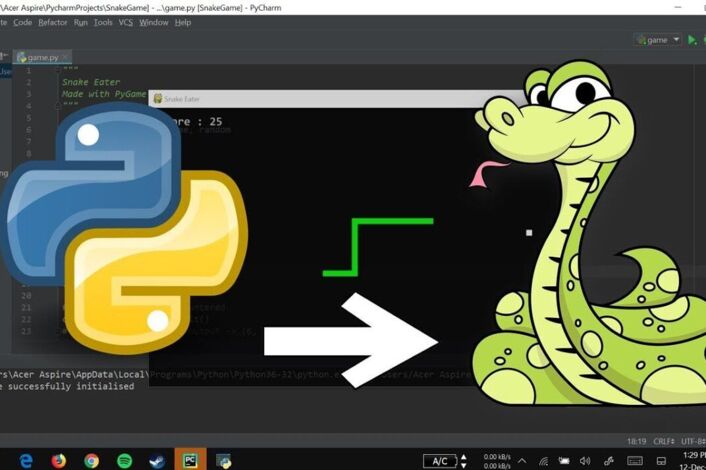Open Google Chrome from the taskbar
This screenshot has width=706, height=470.
91,461
